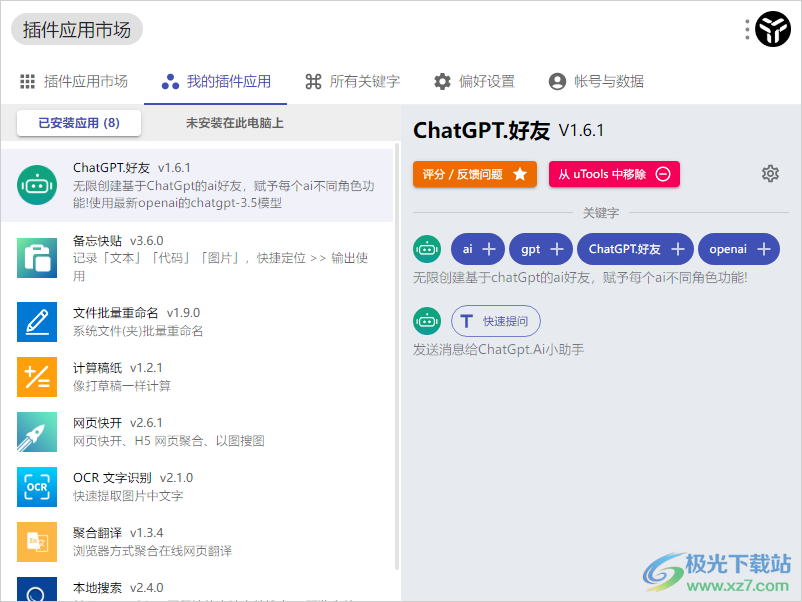Image resolution: width=802 pixels, height=602 pixels.
Task: Click the 快速提取图片中文字 description
Action: point(128,496)
